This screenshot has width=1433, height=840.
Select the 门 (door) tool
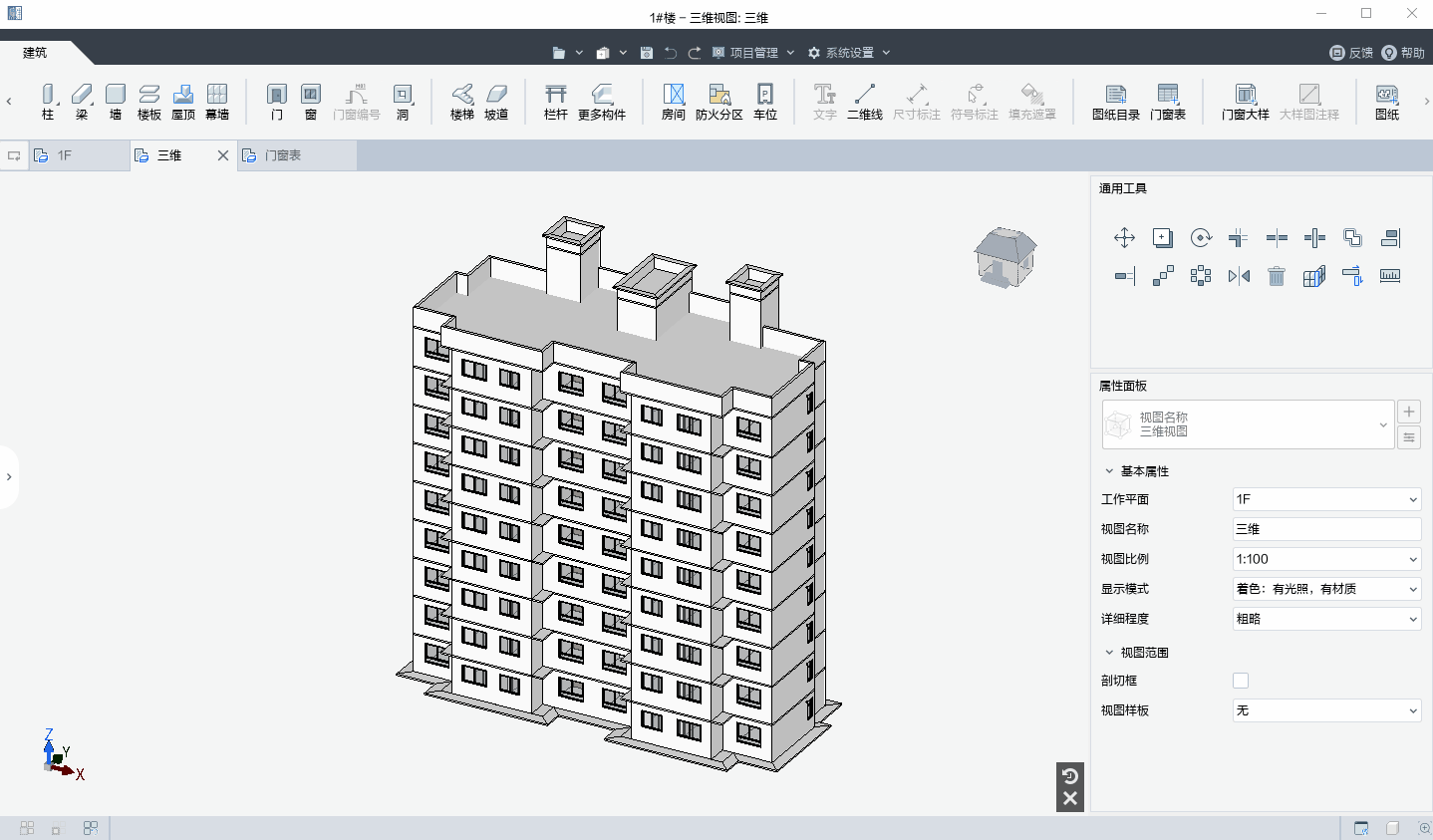pyautogui.click(x=277, y=102)
